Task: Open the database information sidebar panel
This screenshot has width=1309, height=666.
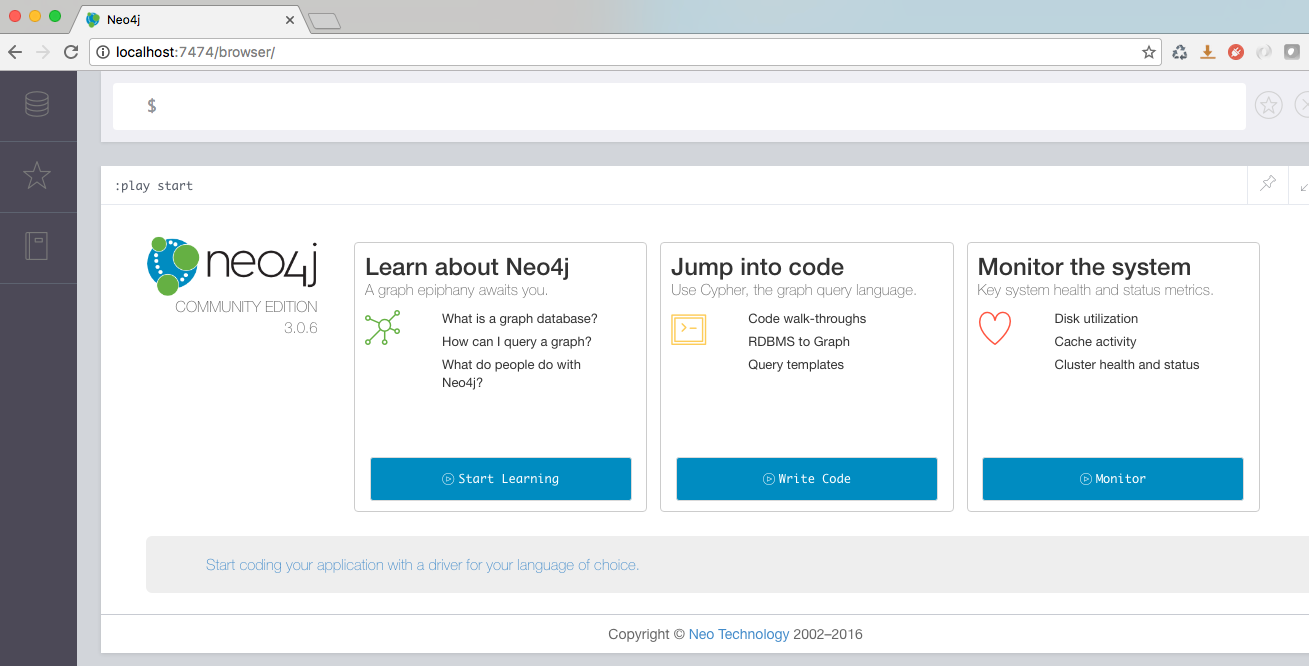Action: point(38,104)
